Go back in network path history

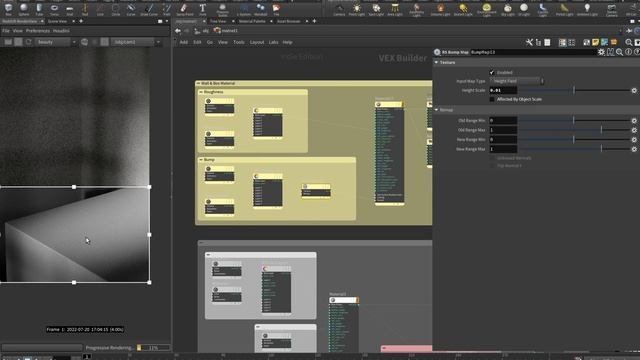(178, 31)
